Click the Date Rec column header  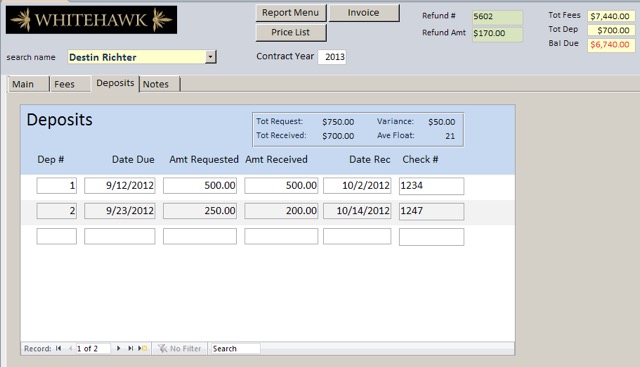click(369, 160)
